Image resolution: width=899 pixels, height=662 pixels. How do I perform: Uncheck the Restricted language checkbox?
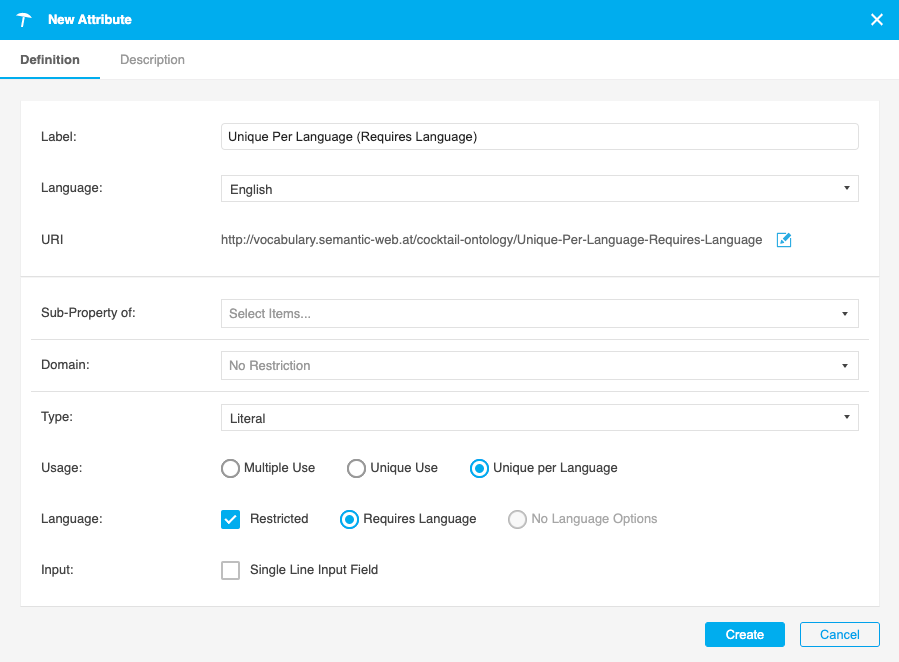230,519
